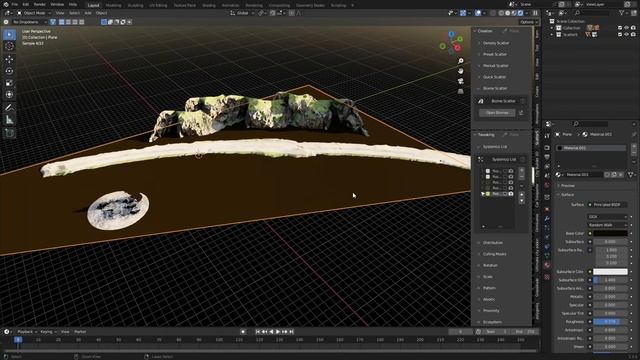Screen dimensions: 640x360
Task: Open the GGX distribution dropdown
Action: (607, 217)
